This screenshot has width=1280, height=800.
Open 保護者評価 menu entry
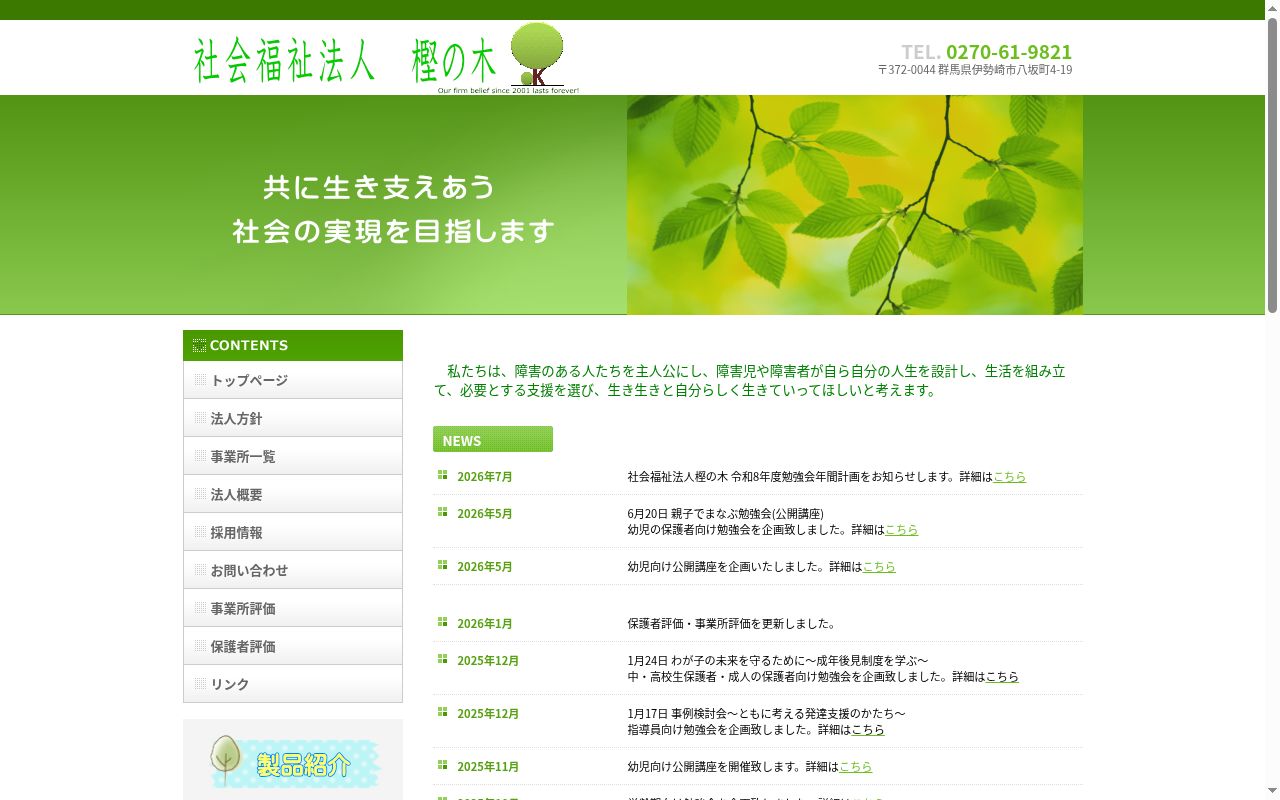pos(293,646)
